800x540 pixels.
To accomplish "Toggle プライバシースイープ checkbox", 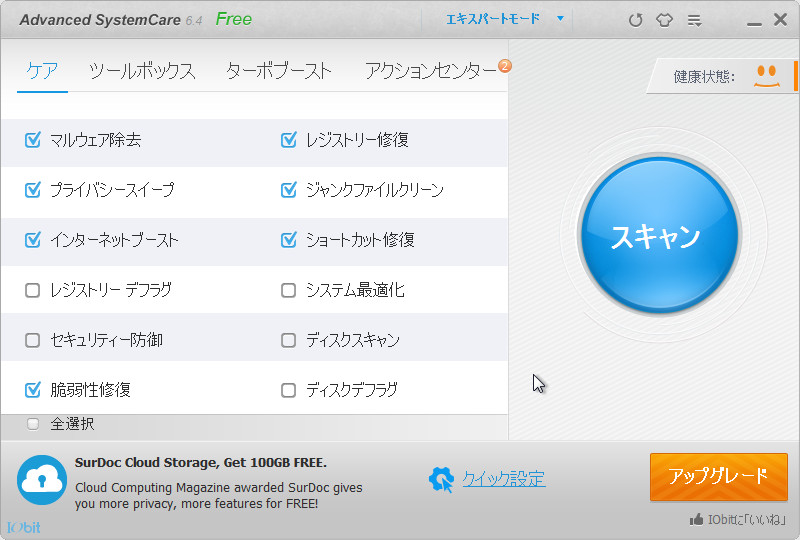I will (x=33, y=190).
